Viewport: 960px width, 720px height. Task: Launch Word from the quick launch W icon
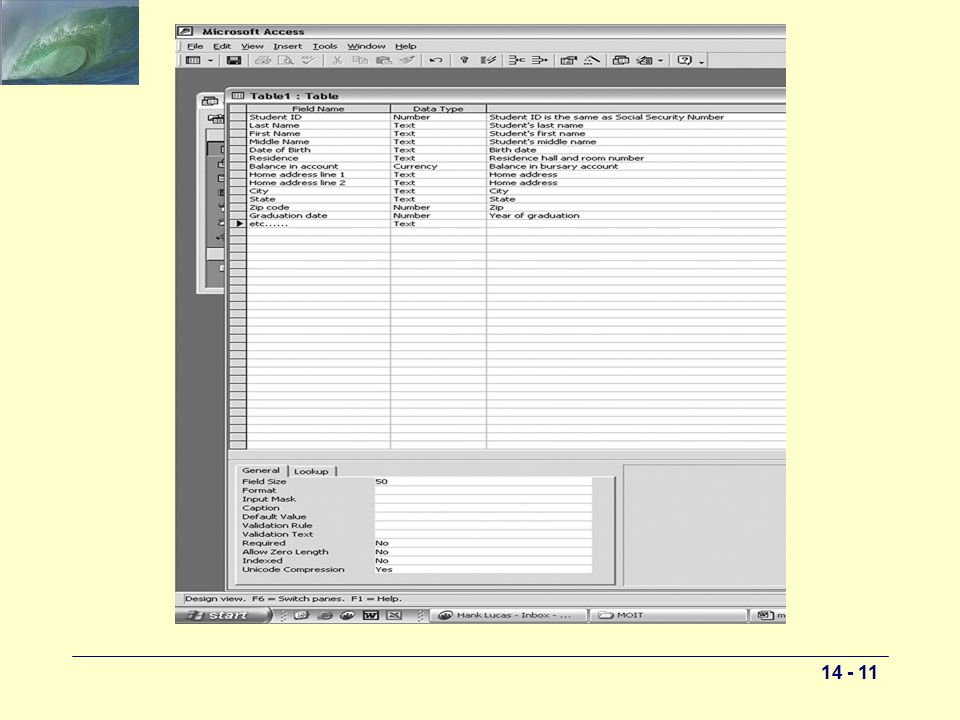(370, 615)
